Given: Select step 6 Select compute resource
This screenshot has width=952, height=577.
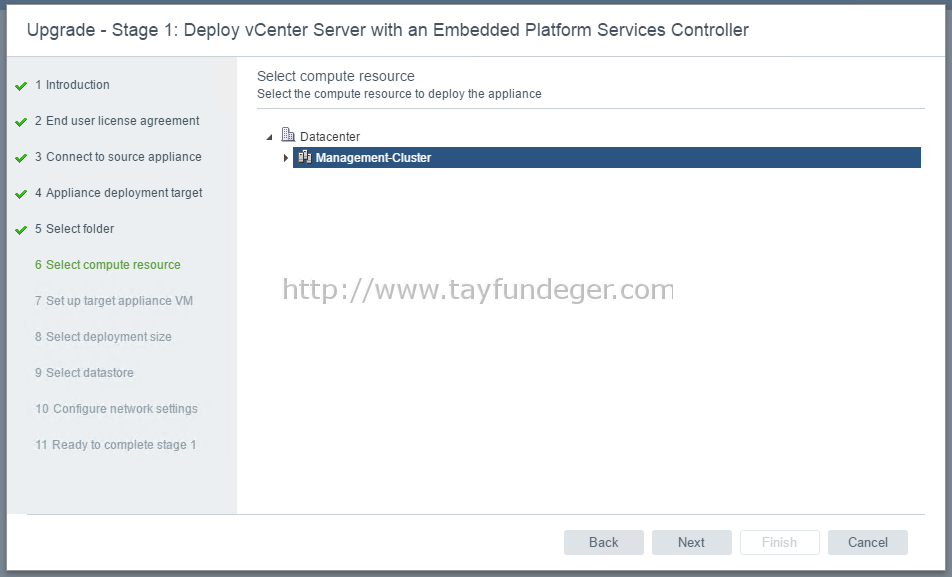Looking at the screenshot, I should click(x=107, y=265).
